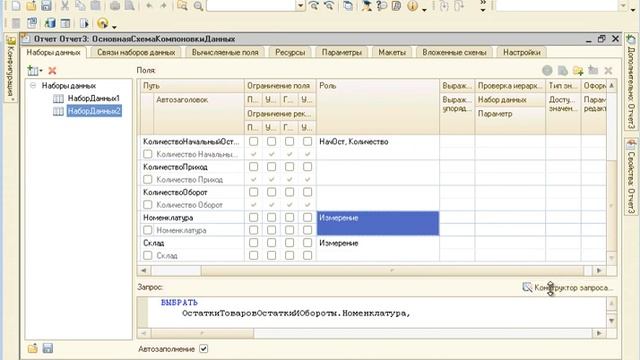This screenshot has height=360, width=640.
Task: Open the Add data set dropdown arrow
Action: (x=41, y=71)
